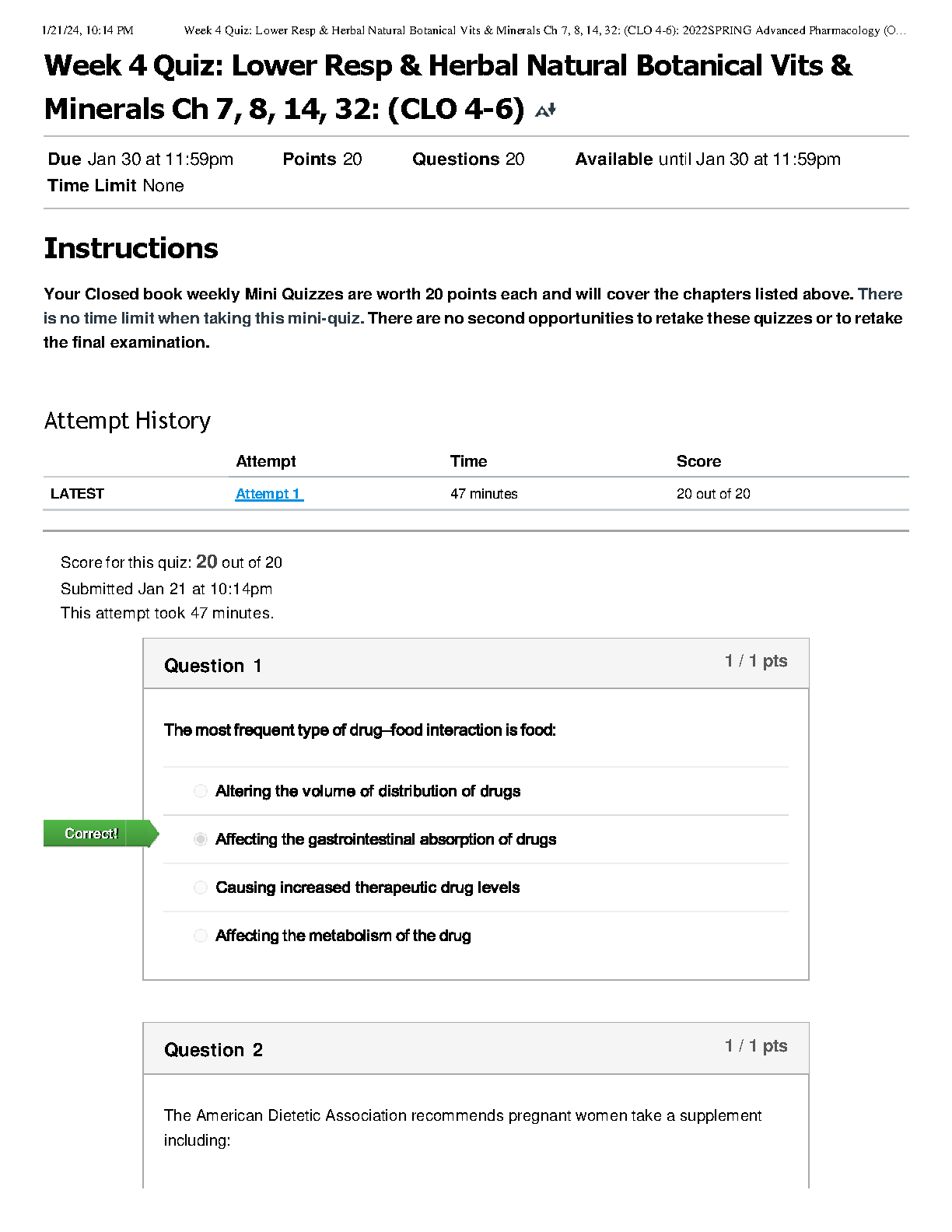Click the "20 out of 20" table score
The height and width of the screenshot is (1232, 952).
coord(712,494)
